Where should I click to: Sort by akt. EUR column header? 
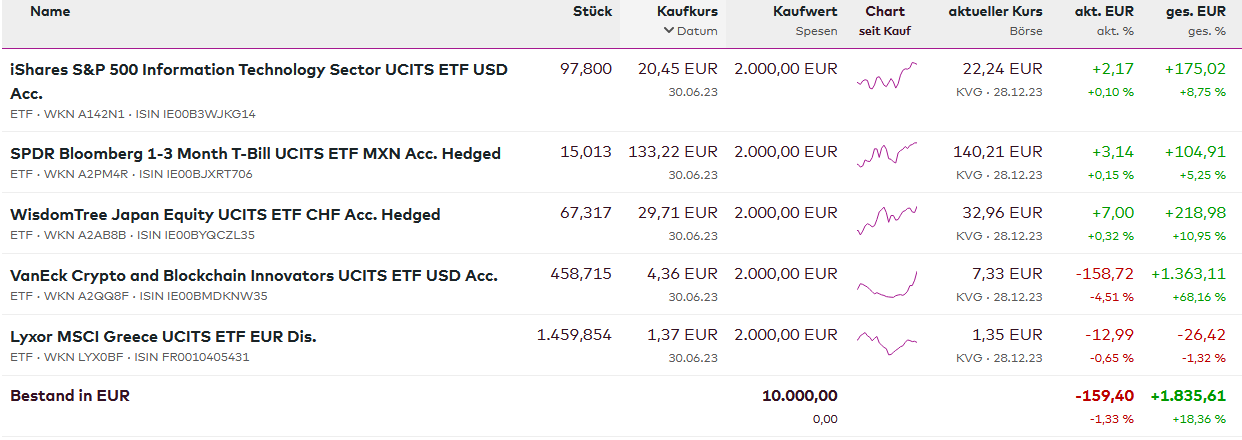click(1104, 12)
